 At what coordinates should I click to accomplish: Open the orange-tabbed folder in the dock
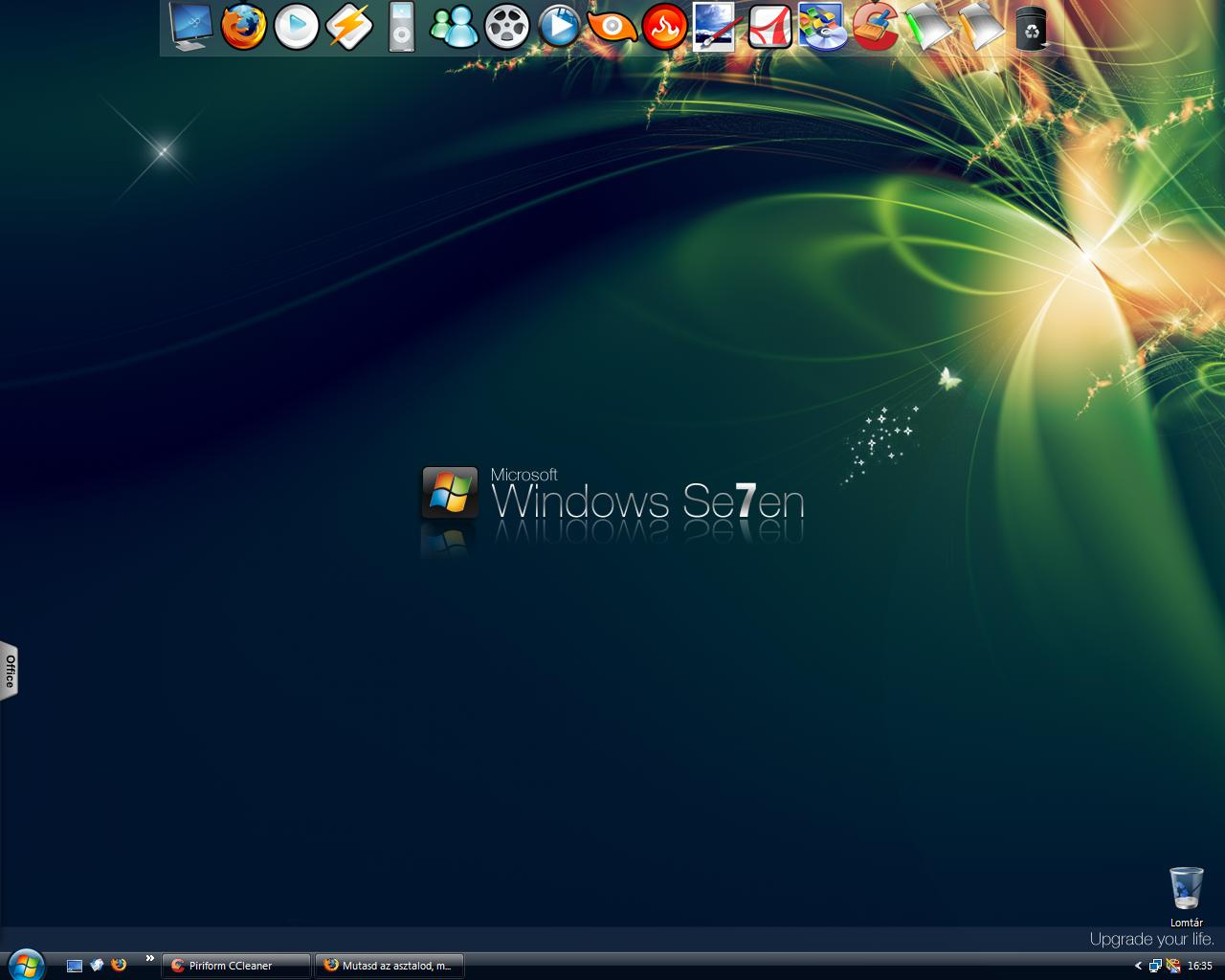(x=980, y=26)
